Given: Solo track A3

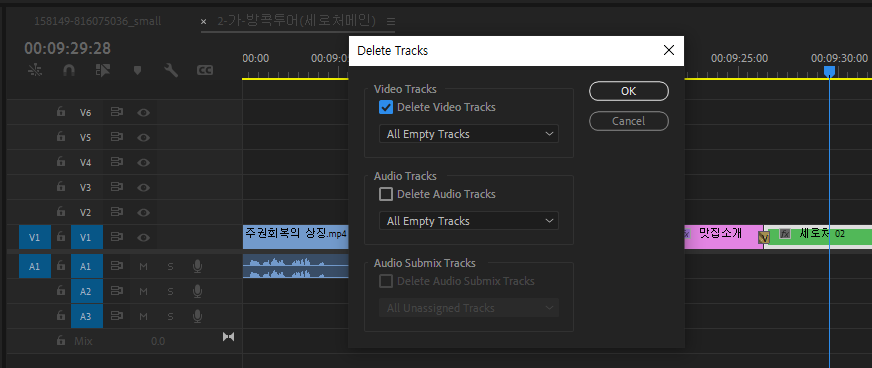Looking at the screenshot, I should click(x=170, y=316).
